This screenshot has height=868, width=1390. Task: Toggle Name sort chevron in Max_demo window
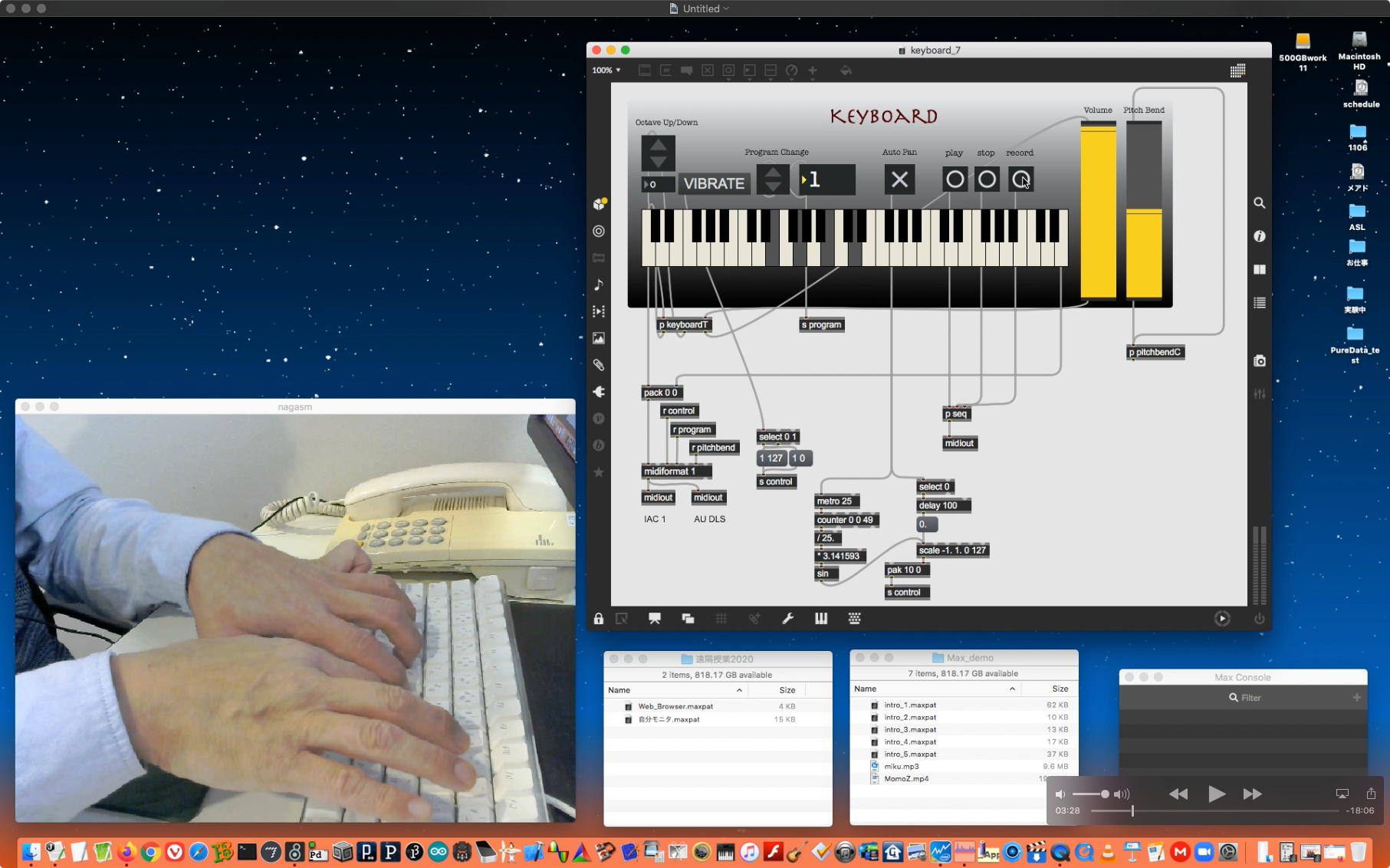click(x=1012, y=689)
